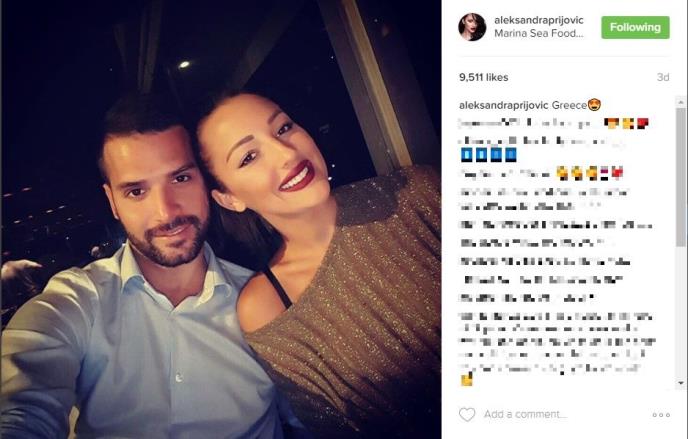
Task: View the 9,511 likes list
Action: 484,77
